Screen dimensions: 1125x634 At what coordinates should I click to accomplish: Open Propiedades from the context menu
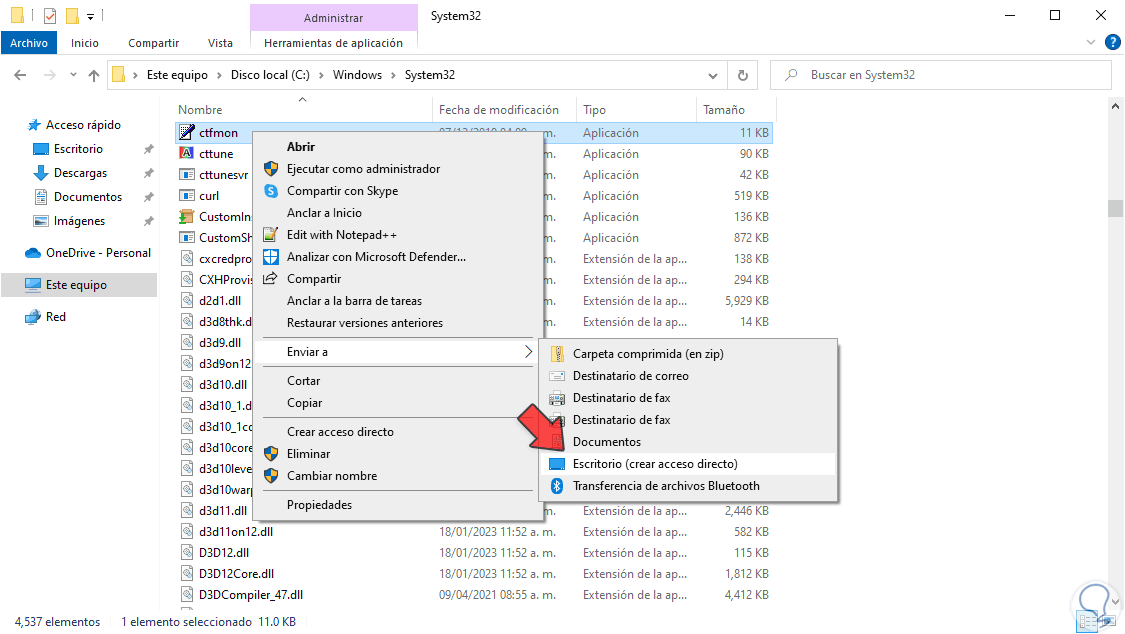pos(399,505)
